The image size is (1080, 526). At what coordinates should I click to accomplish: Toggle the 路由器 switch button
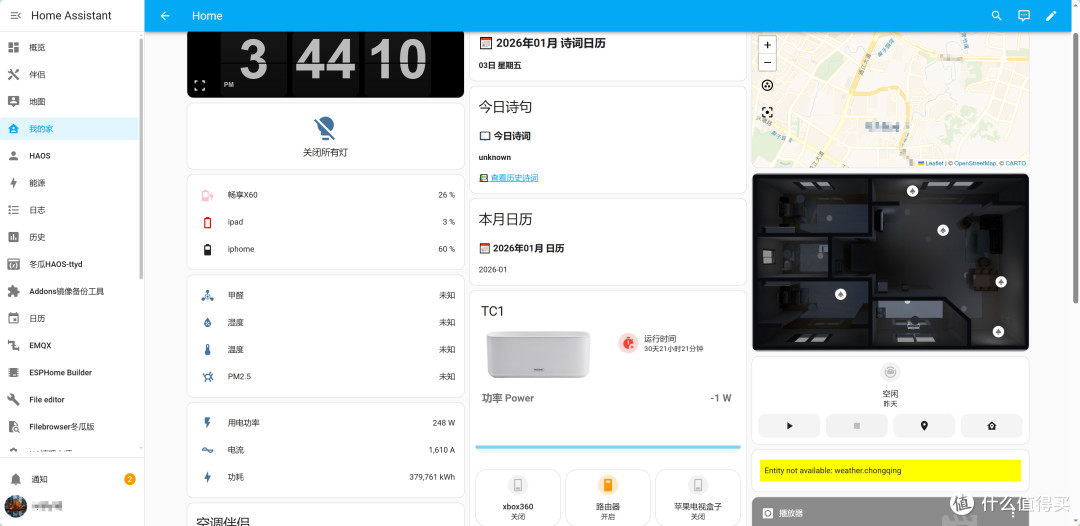coord(608,496)
